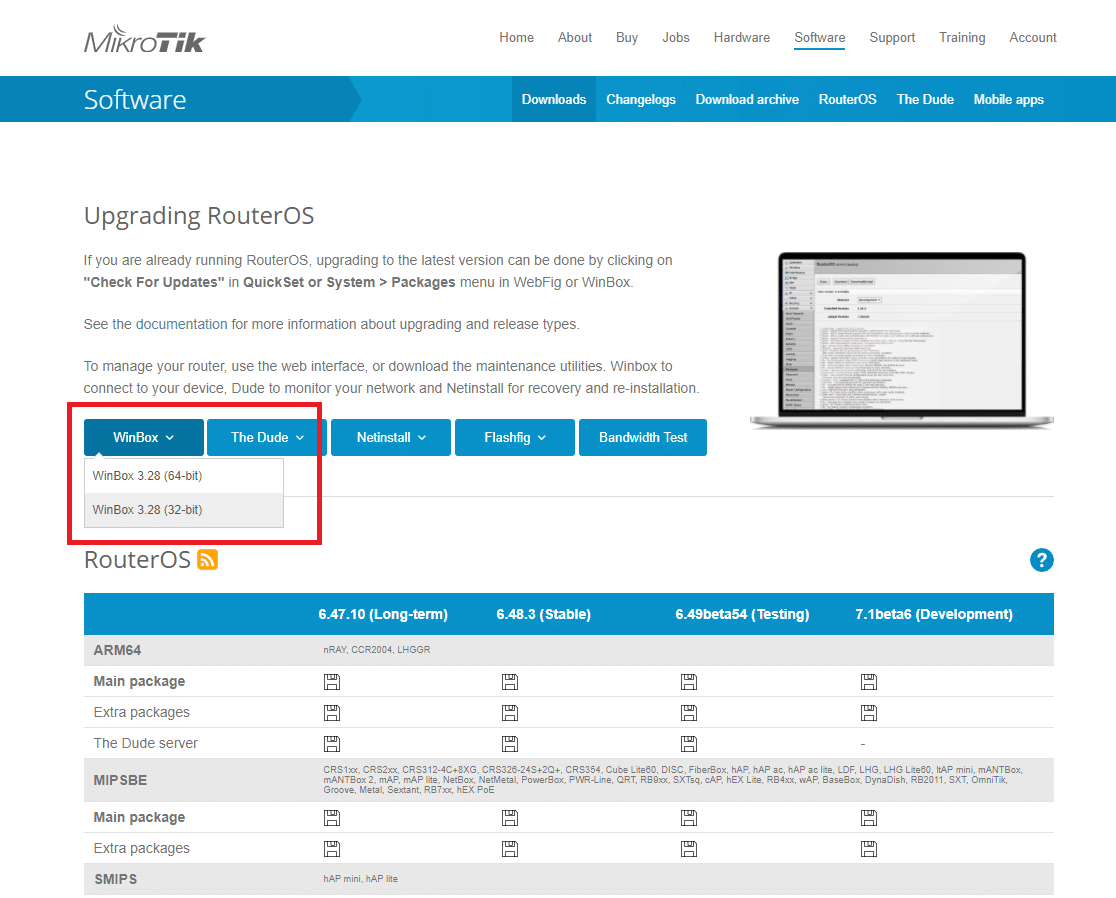Click the "The Dude server" row label
Image resolution: width=1116 pixels, height=898 pixels.
point(146,744)
